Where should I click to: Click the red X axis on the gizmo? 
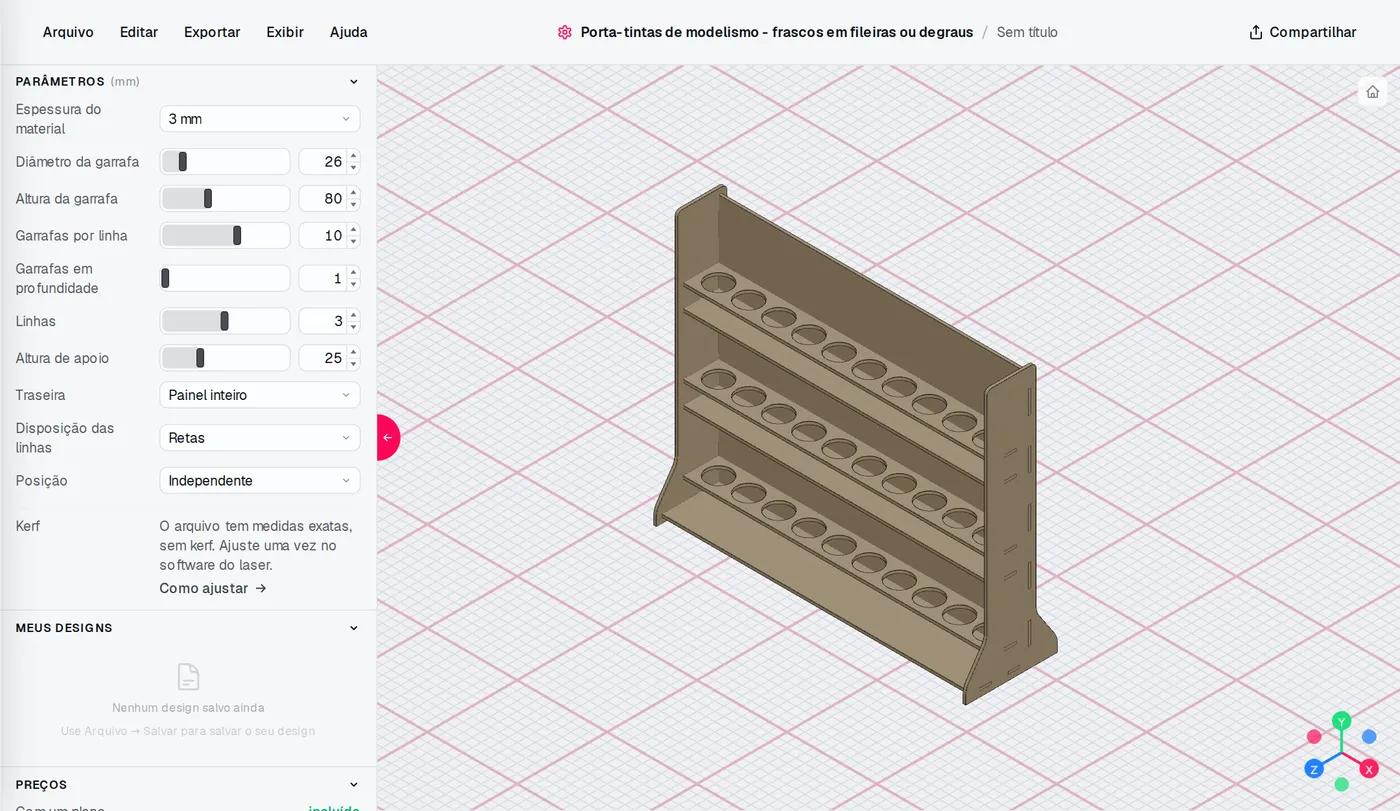pos(1369,769)
